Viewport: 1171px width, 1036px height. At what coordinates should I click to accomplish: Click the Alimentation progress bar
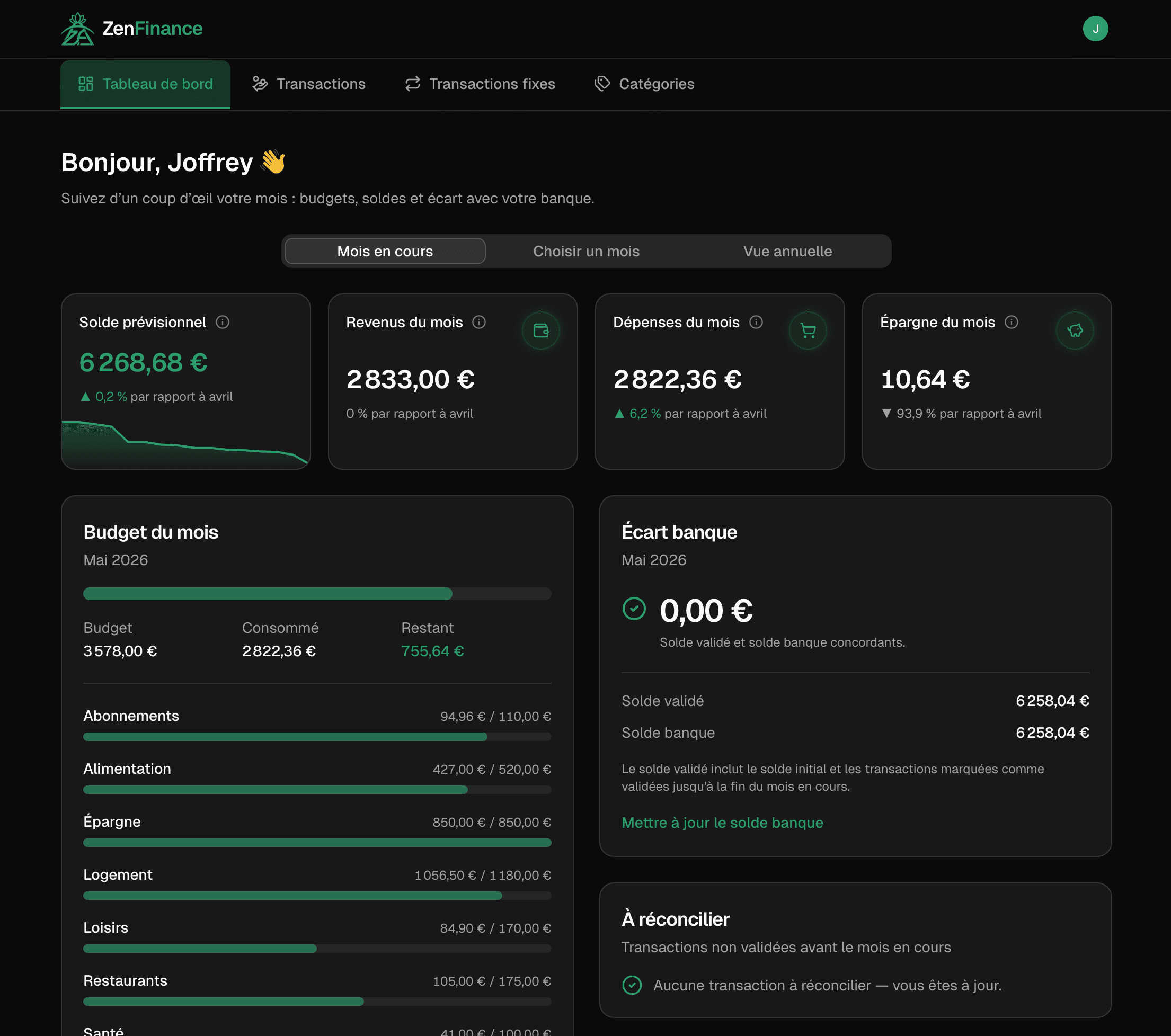point(317,790)
